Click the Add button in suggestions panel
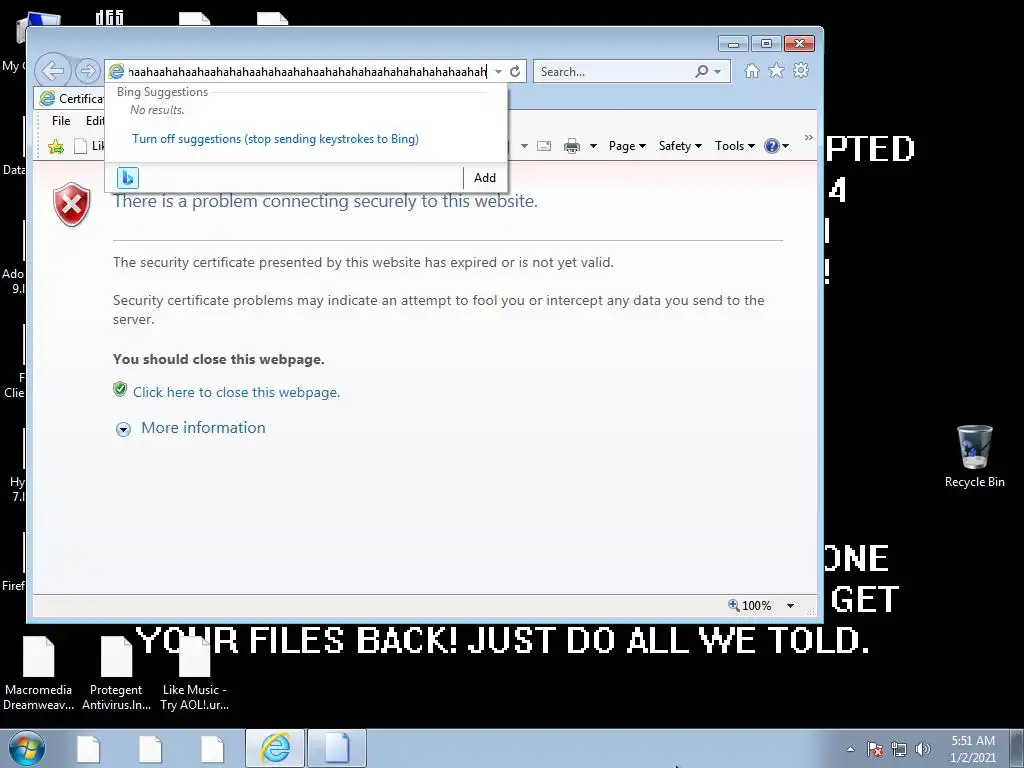The width and height of the screenshot is (1024, 768). click(485, 178)
